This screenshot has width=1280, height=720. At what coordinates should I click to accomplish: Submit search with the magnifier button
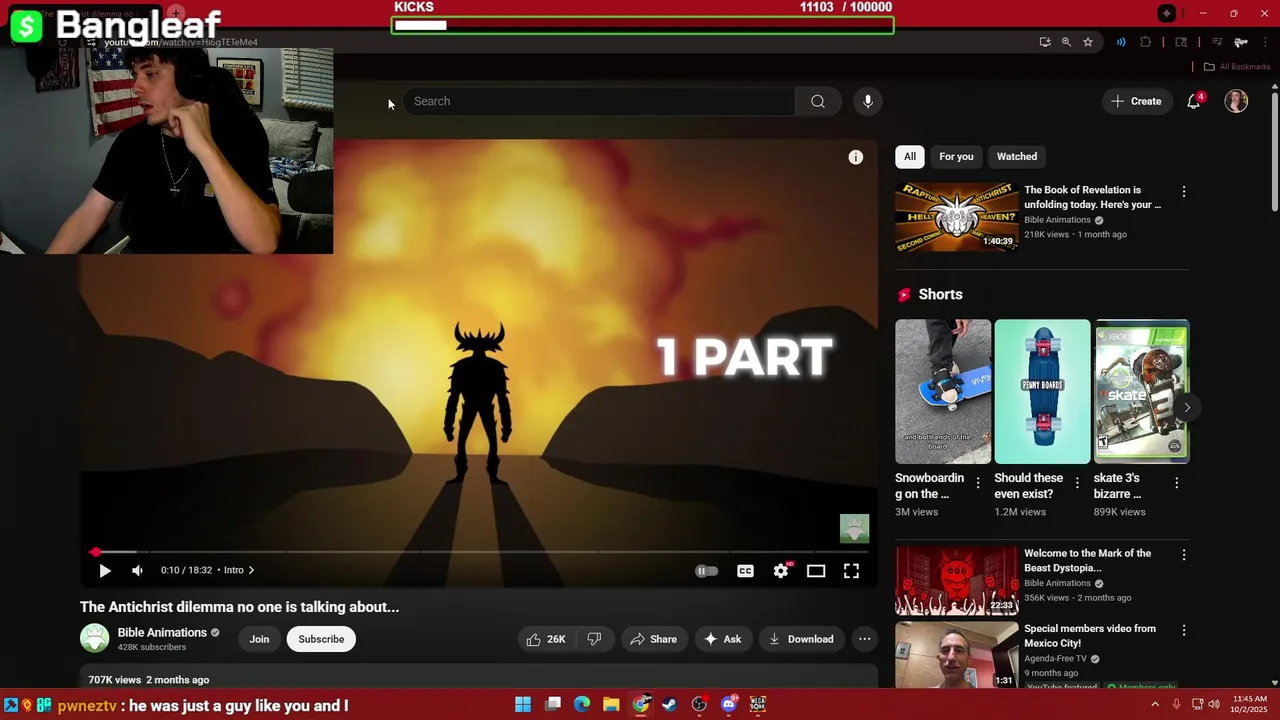tap(818, 101)
